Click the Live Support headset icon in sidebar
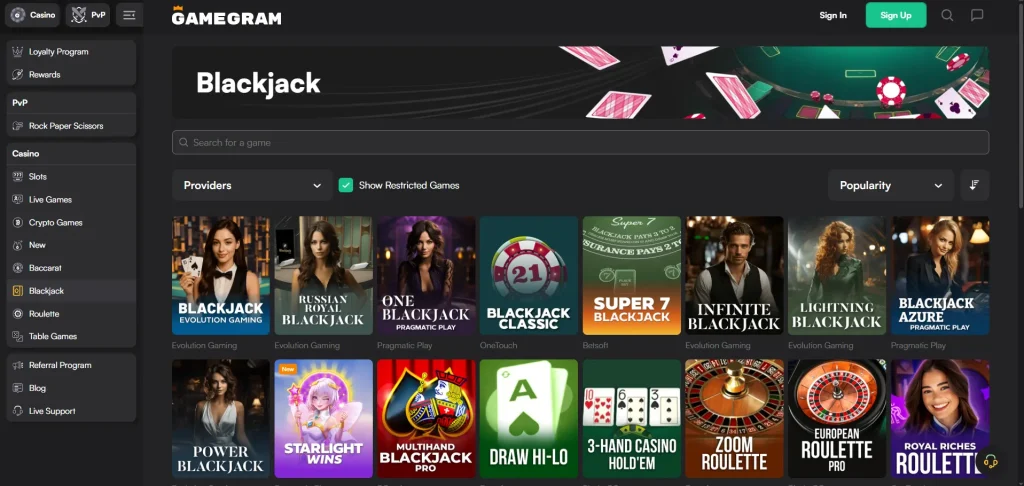The image size is (1024, 486). pos(18,411)
